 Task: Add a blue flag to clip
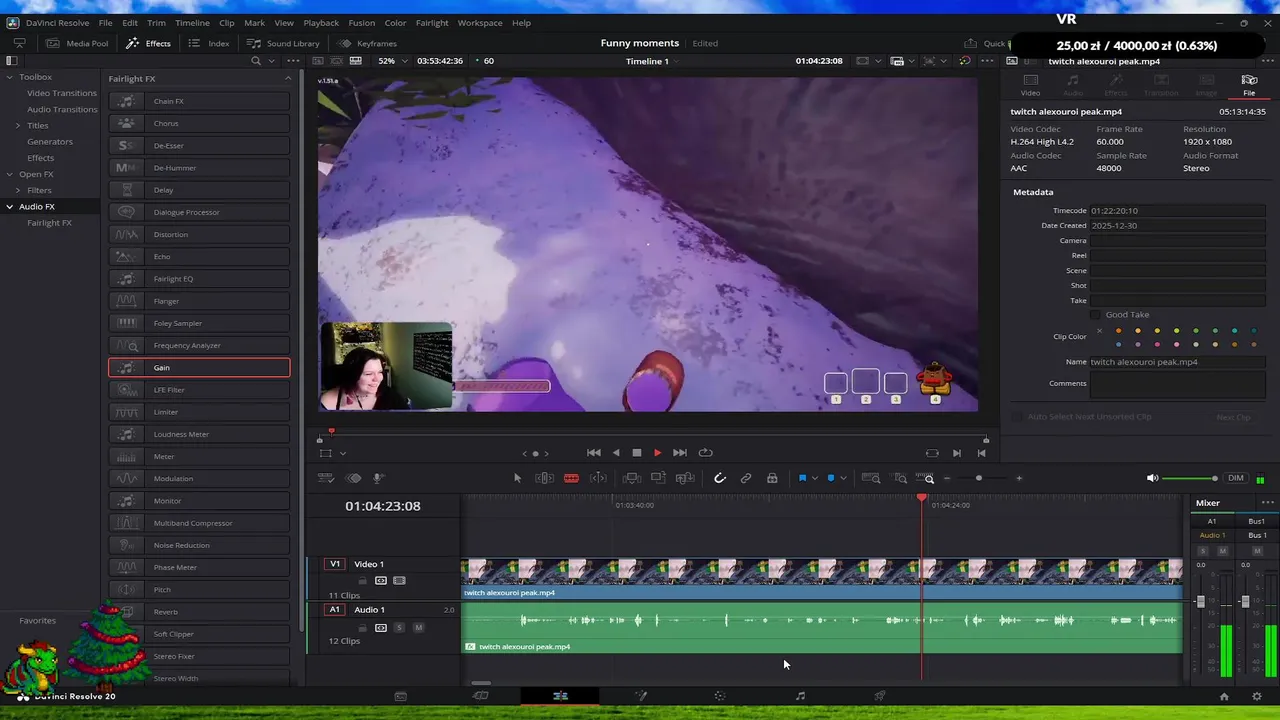coord(802,478)
